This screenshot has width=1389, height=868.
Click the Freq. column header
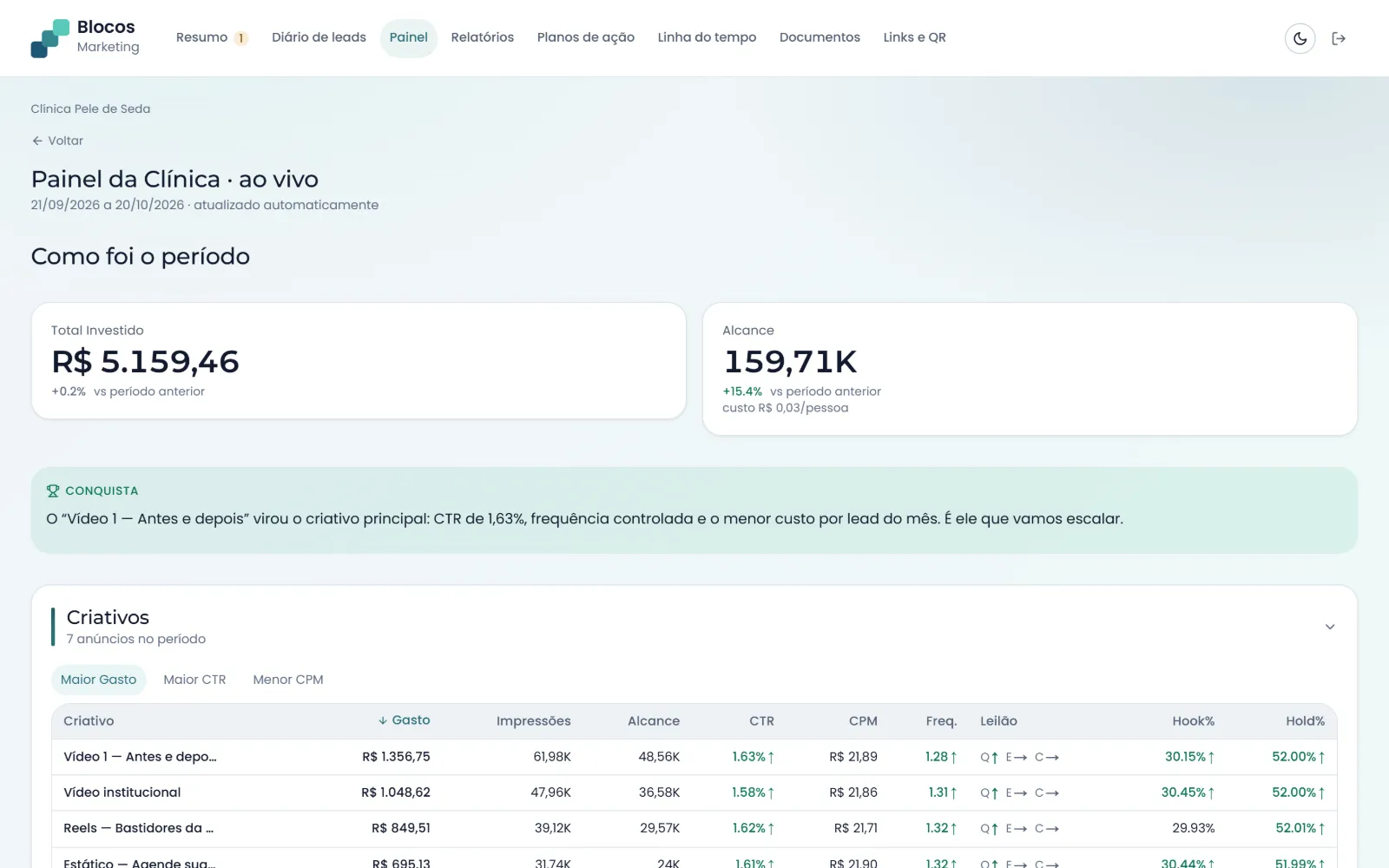coord(941,721)
